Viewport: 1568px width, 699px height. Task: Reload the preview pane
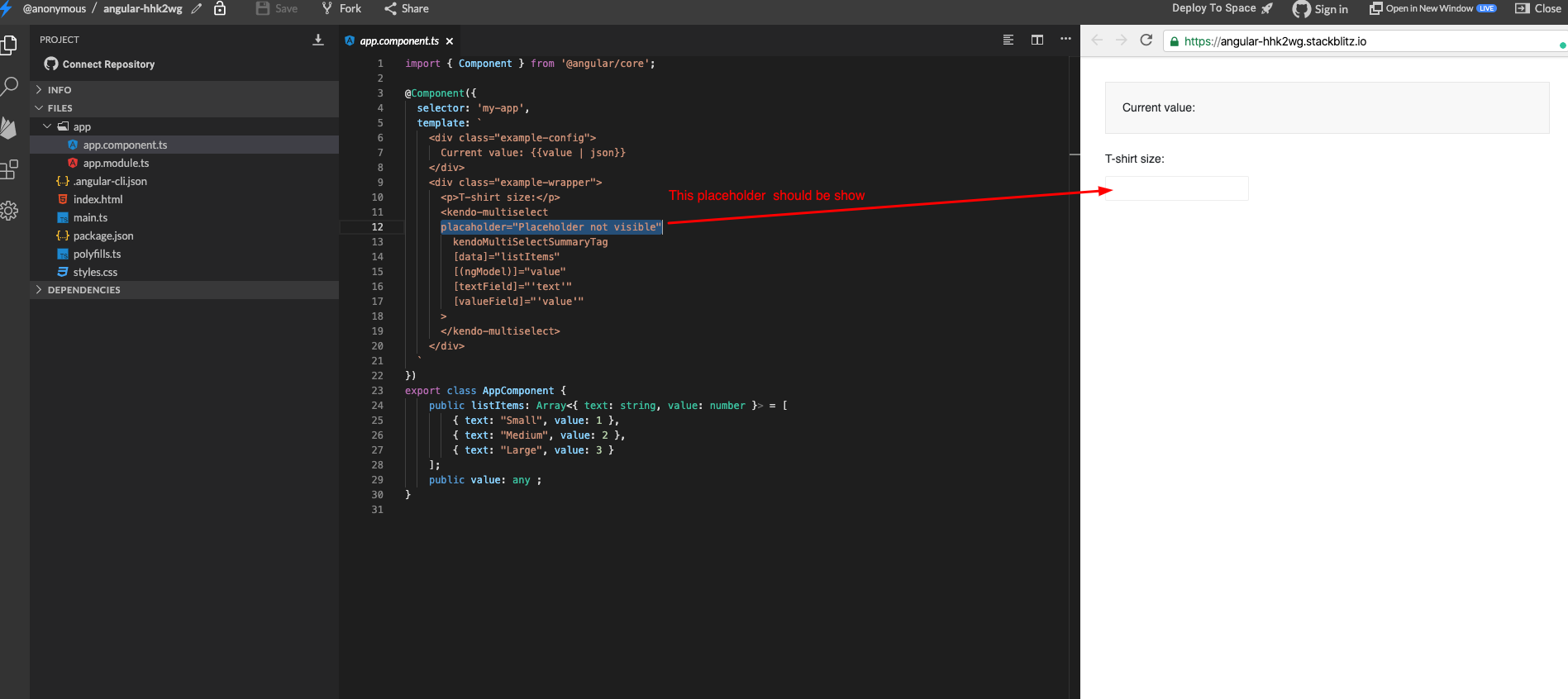tap(1146, 40)
